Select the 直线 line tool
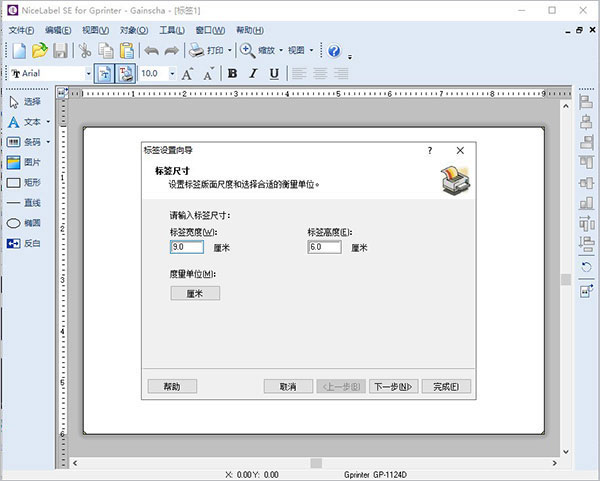This screenshot has height=481, width=600. [x=24, y=203]
